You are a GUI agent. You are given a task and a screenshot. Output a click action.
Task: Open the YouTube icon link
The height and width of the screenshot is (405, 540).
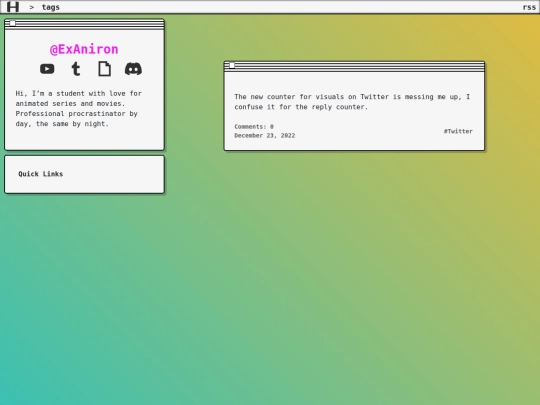click(47, 69)
